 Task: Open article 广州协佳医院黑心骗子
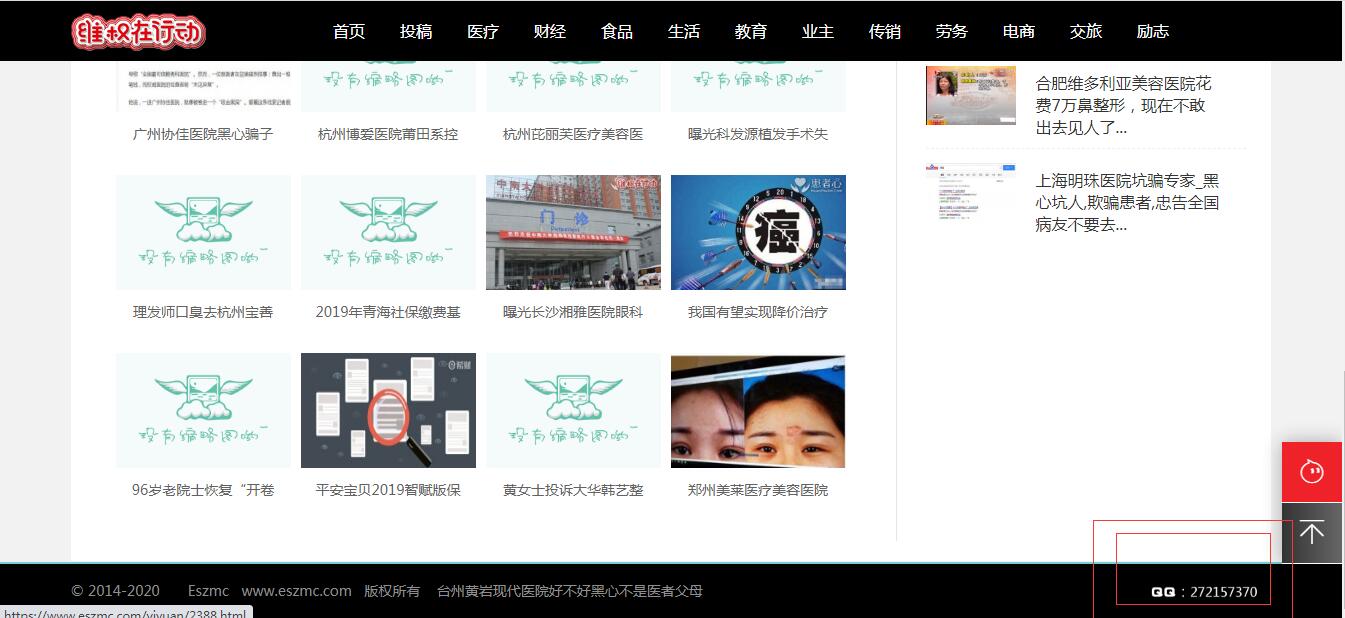pos(203,134)
